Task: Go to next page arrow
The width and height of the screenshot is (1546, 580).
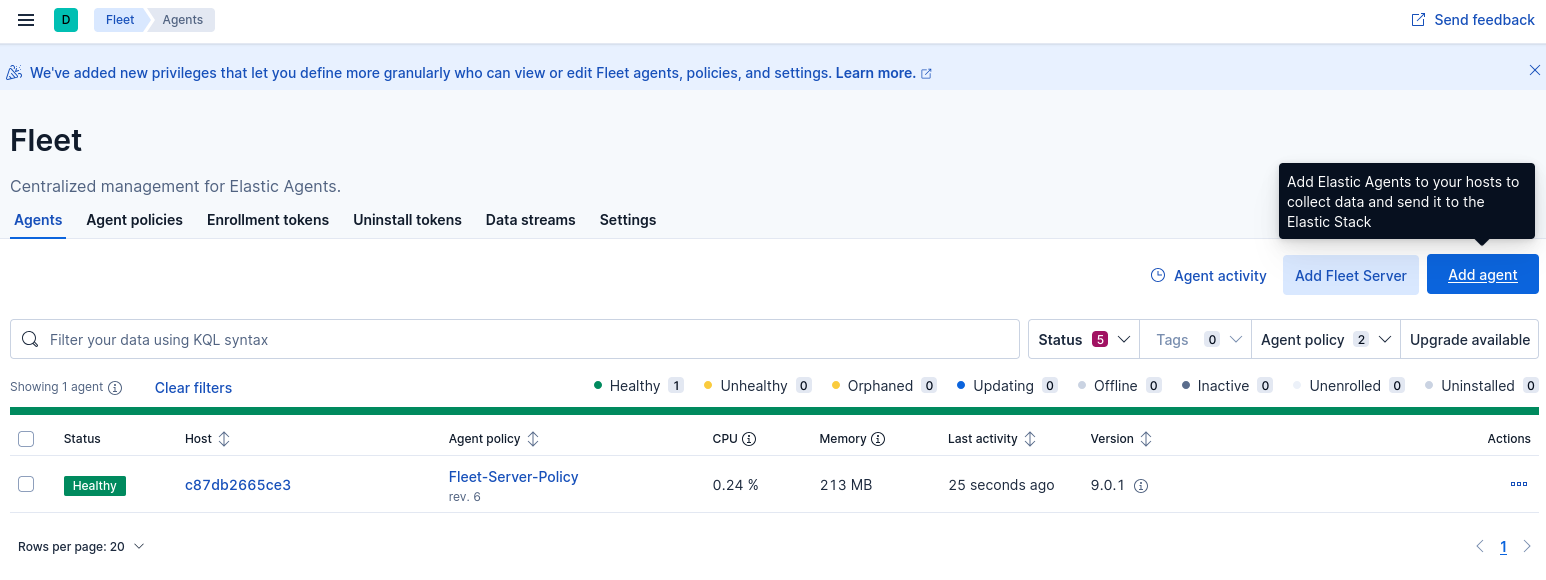Action: 1527,546
